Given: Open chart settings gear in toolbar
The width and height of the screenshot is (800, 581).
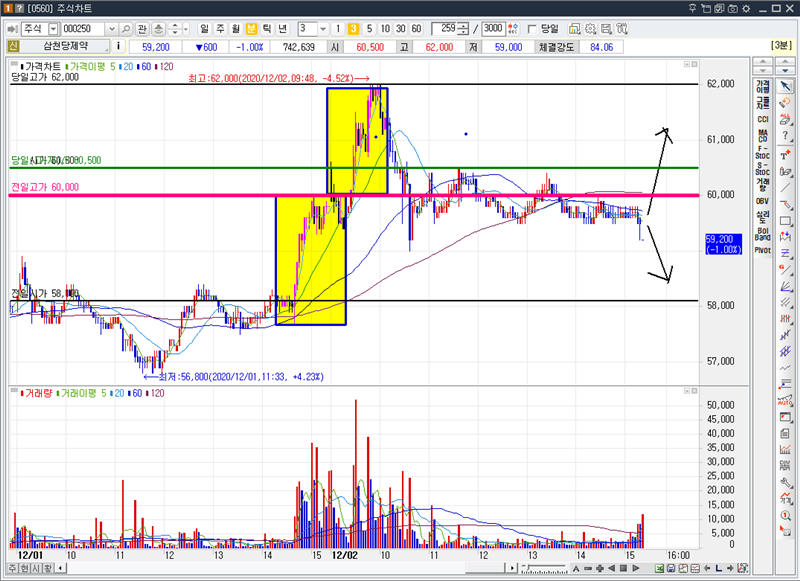Looking at the screenshot, I should (590, 29).
